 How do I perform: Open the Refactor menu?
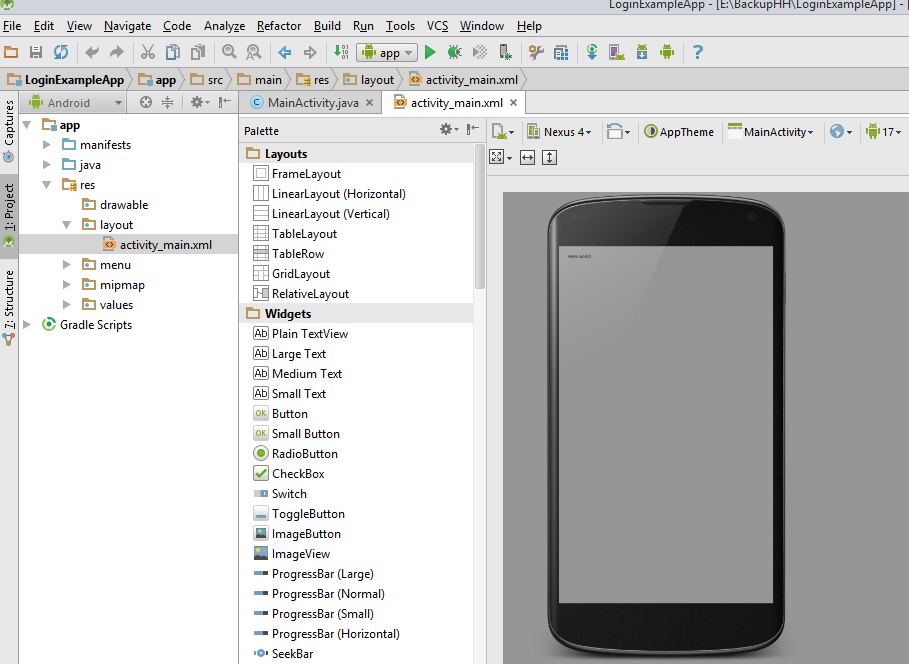pyautogui.click(x=279, y=26)
